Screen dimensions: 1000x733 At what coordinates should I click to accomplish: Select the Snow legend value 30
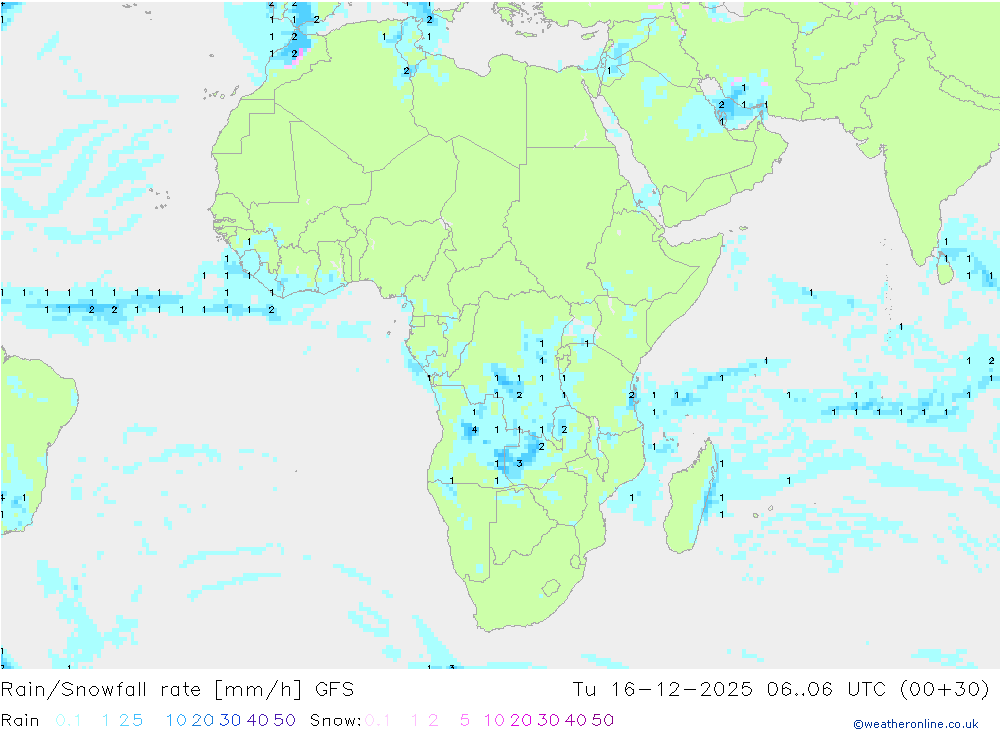(x=548, y=720)
